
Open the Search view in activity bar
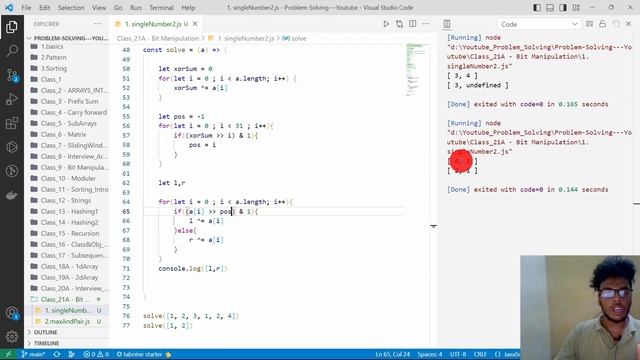[12, 51]
